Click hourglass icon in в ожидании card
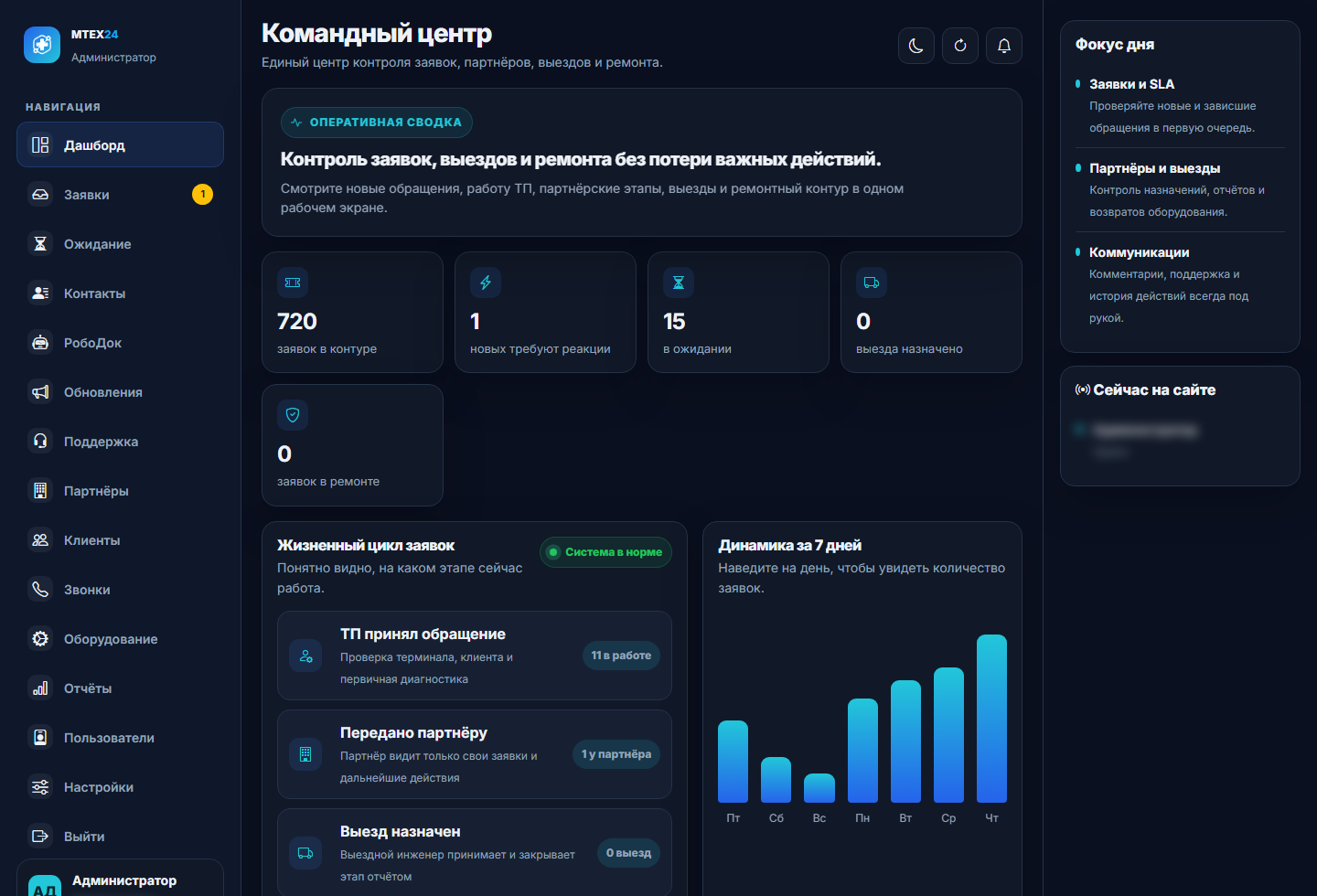1317x896 pixels. [679, 283]
